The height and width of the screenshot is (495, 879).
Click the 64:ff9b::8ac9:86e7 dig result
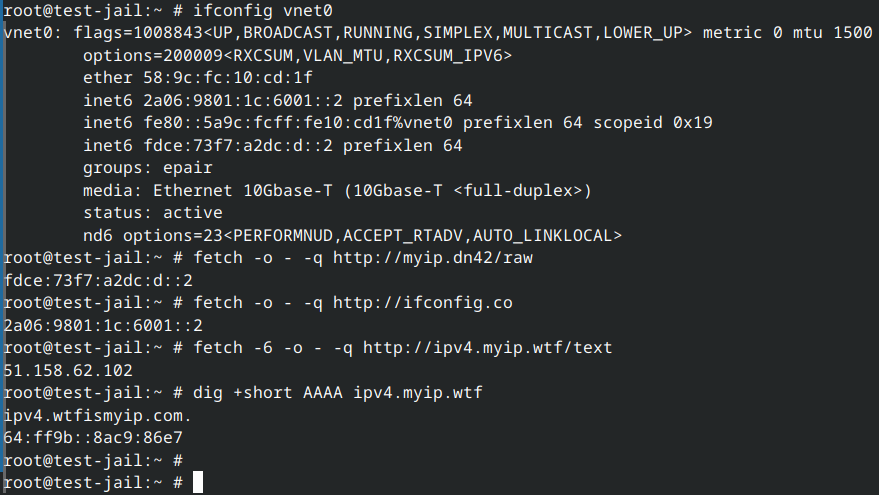click(x=93, y=437)
